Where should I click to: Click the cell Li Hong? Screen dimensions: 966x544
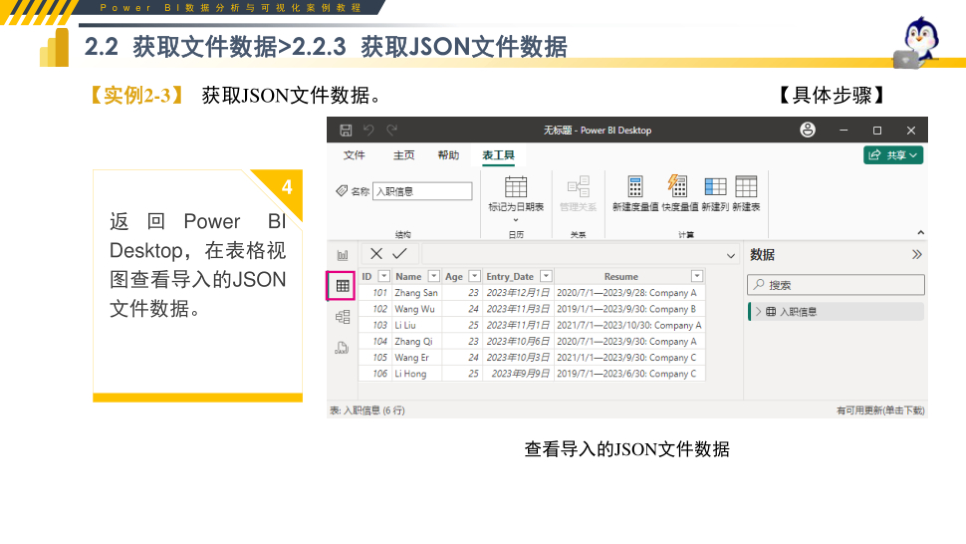(416, 373)
